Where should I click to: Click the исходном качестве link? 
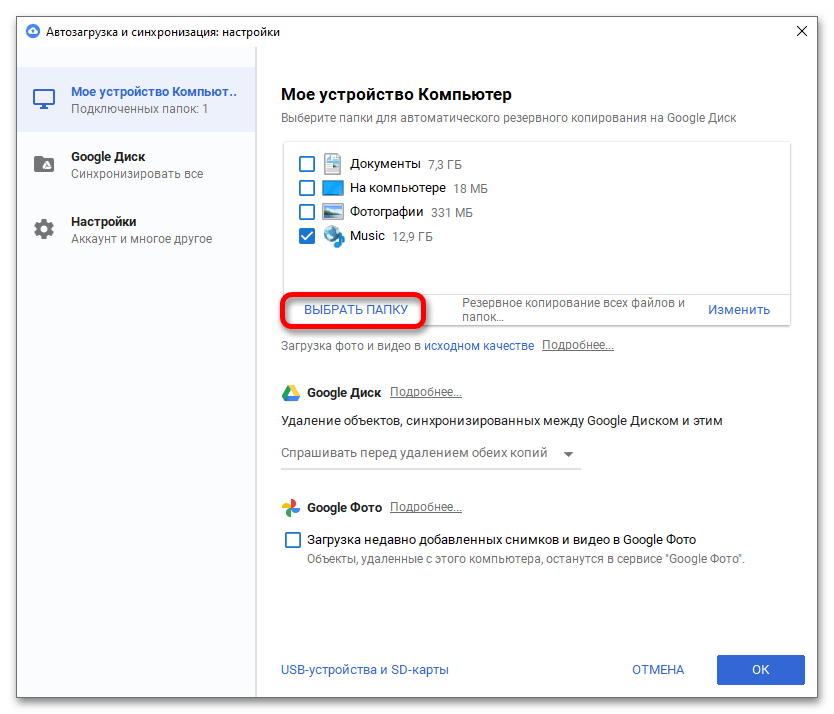click(479, 346)
